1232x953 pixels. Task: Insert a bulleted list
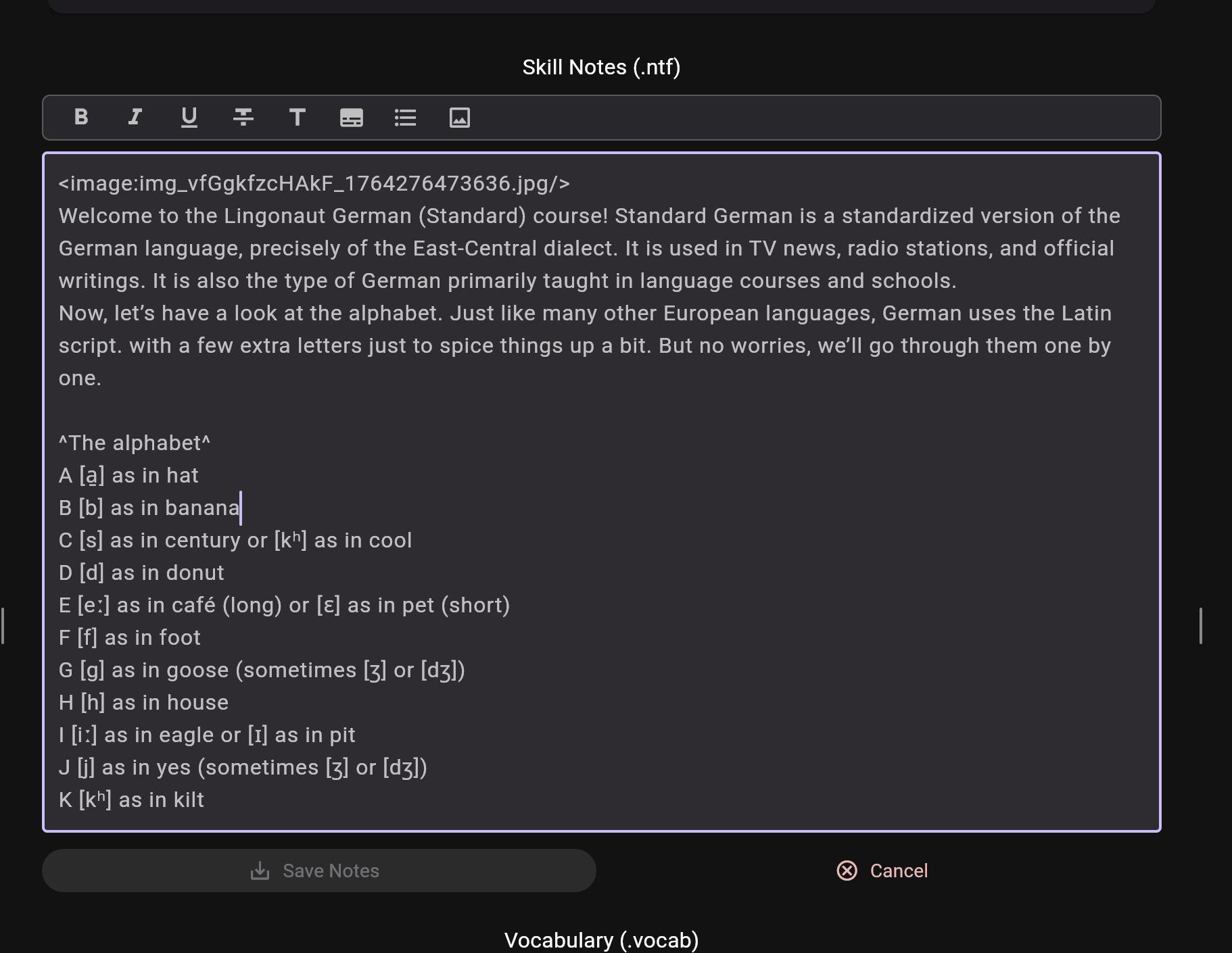[x=406, y=118]
